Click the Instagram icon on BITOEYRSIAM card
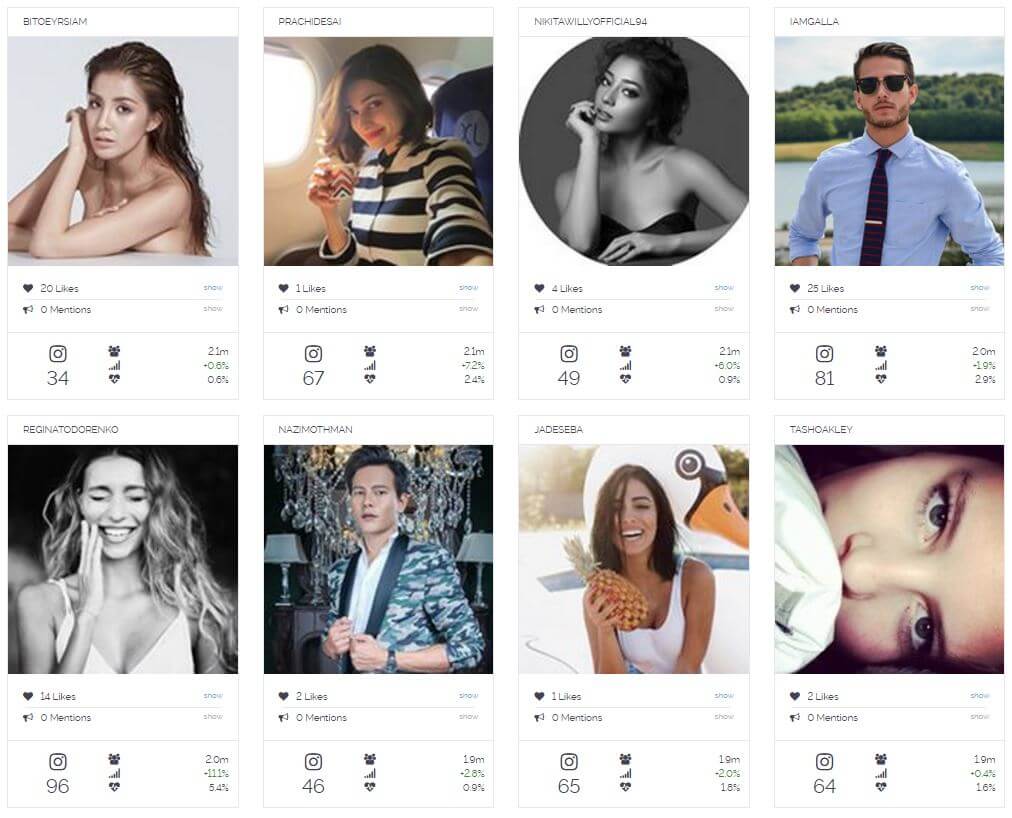Image resolution: width=1012 pixels, height=818 pixels. pyautogui.click(x=58, y=354)
